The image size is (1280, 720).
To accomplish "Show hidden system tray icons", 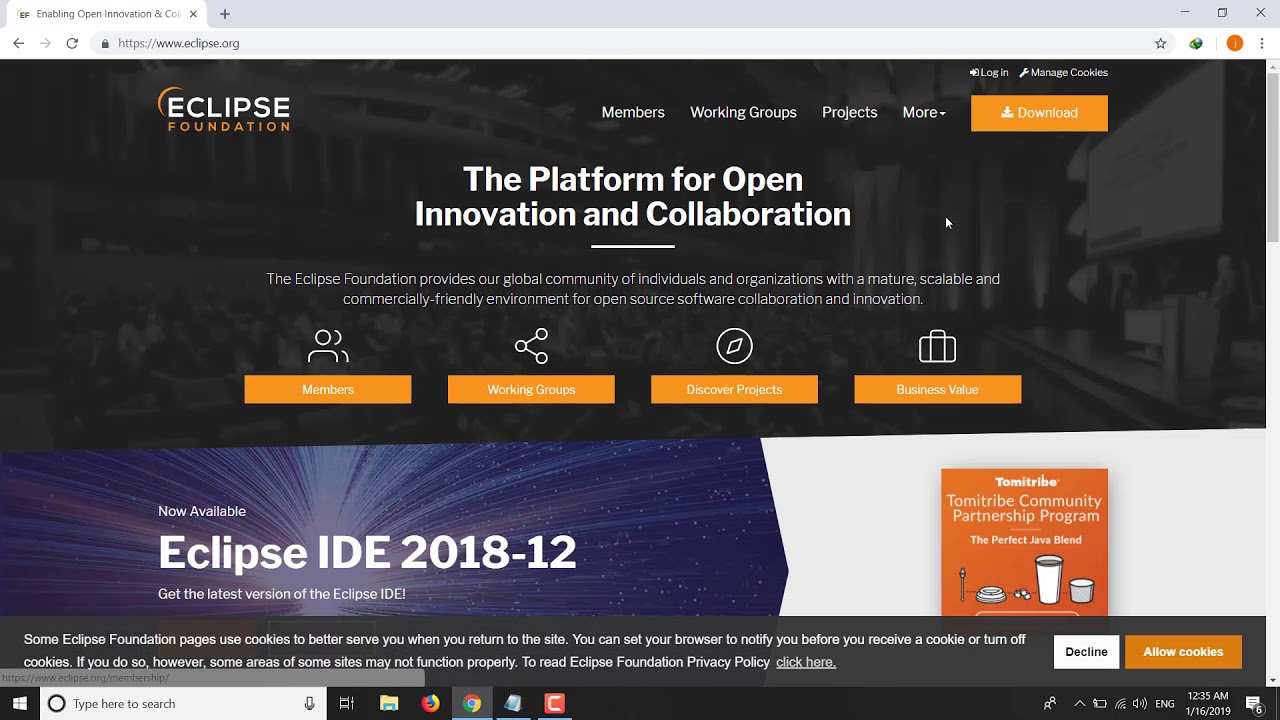I will coord(1079,704).
